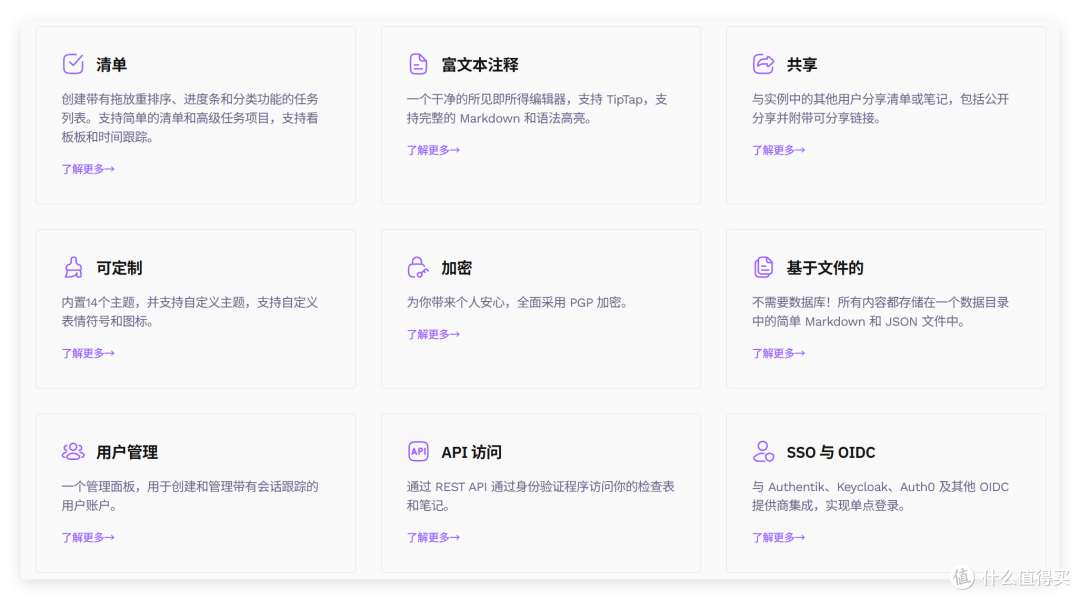Click the API 访问 heading
Image resolution: width=1080 pixels, height=600 pixels.
(472, 453)
